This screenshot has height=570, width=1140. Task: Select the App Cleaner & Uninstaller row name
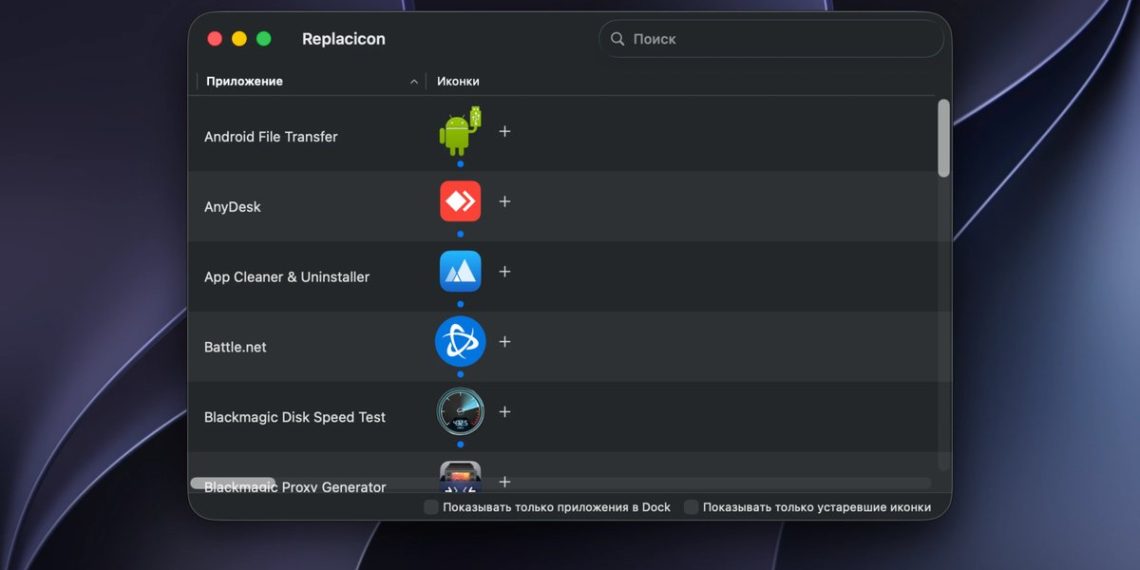pos(286,277)
